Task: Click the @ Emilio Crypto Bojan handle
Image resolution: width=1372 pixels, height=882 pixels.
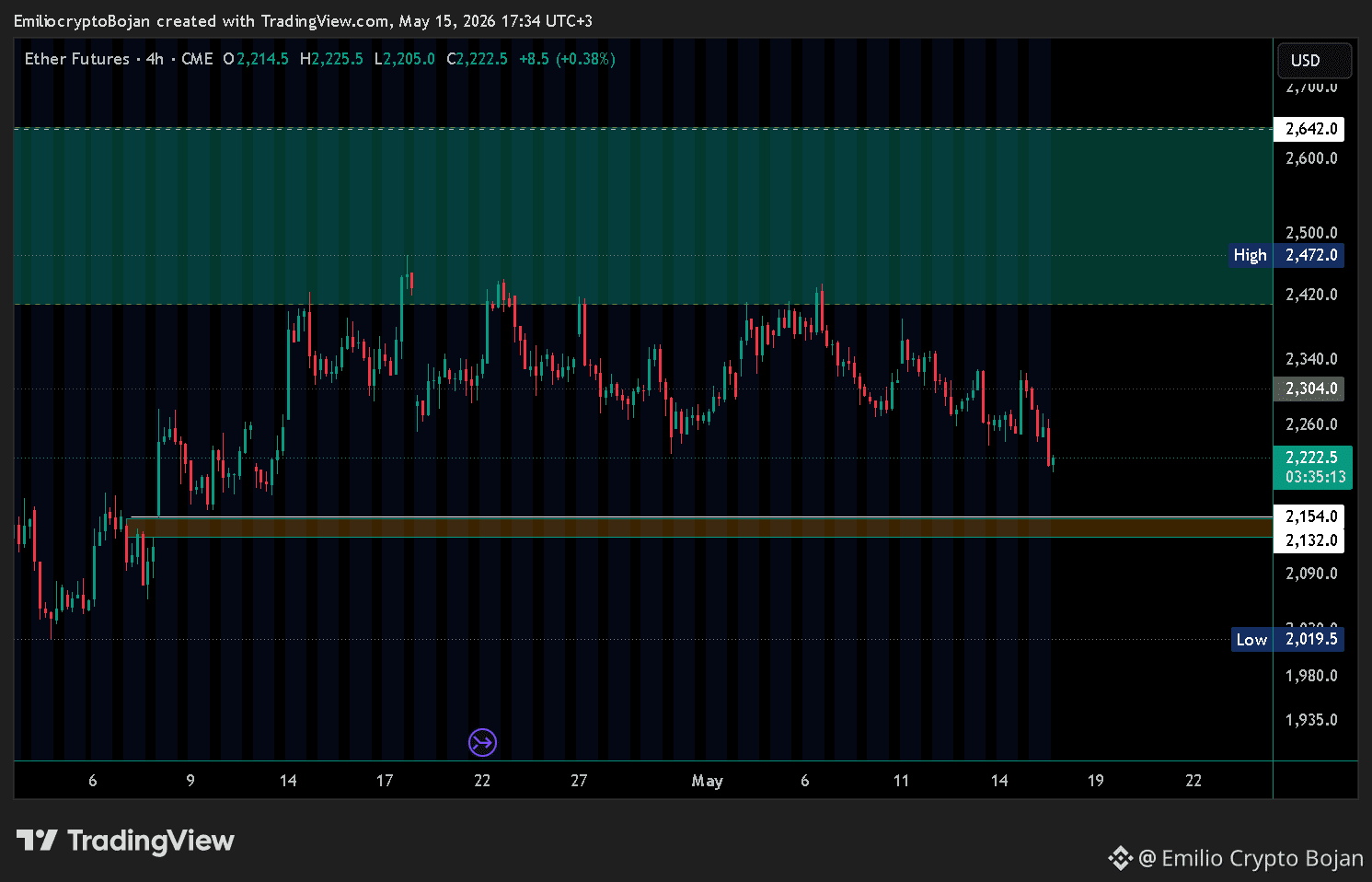Action: click(x=1251, y=858)
